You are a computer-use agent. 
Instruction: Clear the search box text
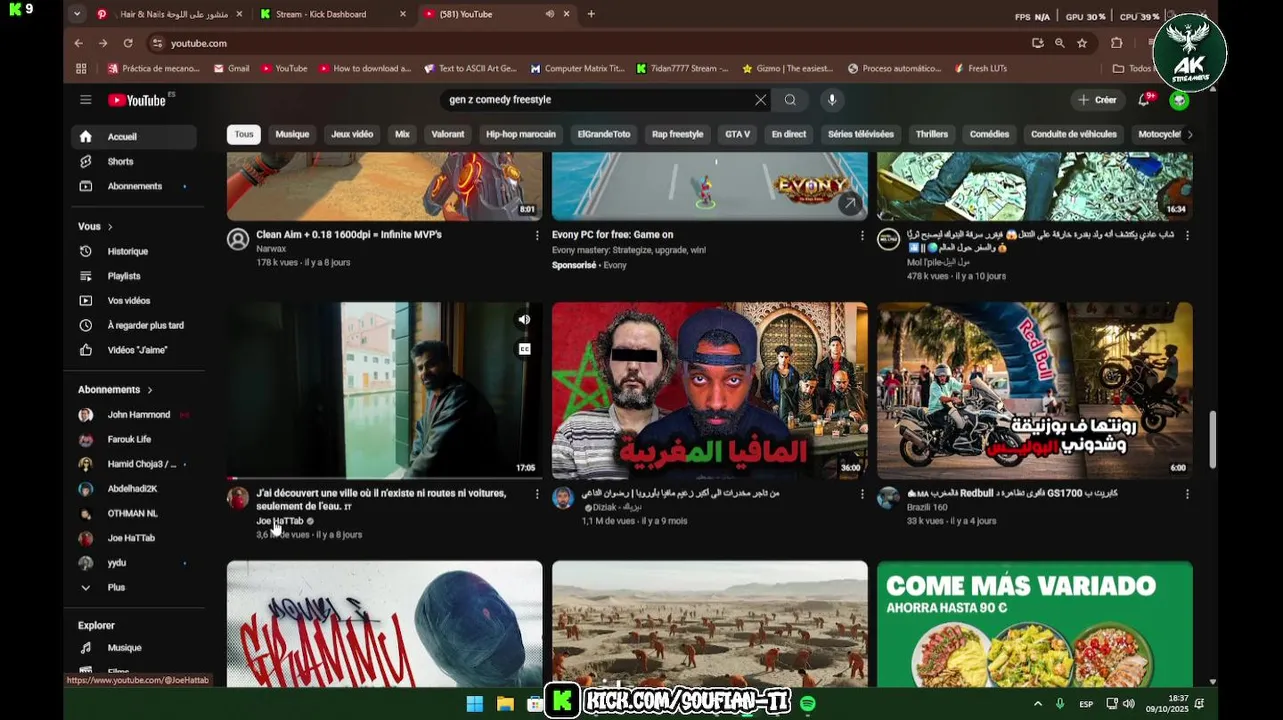click(761, 100)
